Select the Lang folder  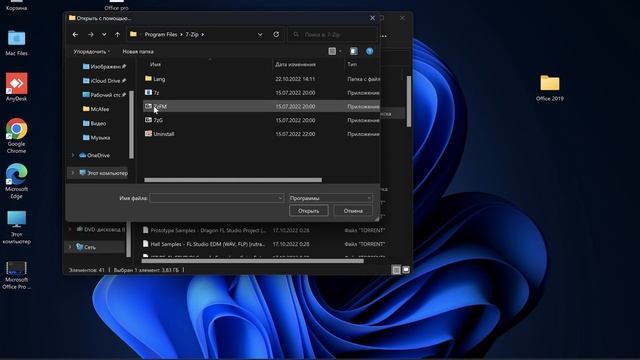click(261, 79)
